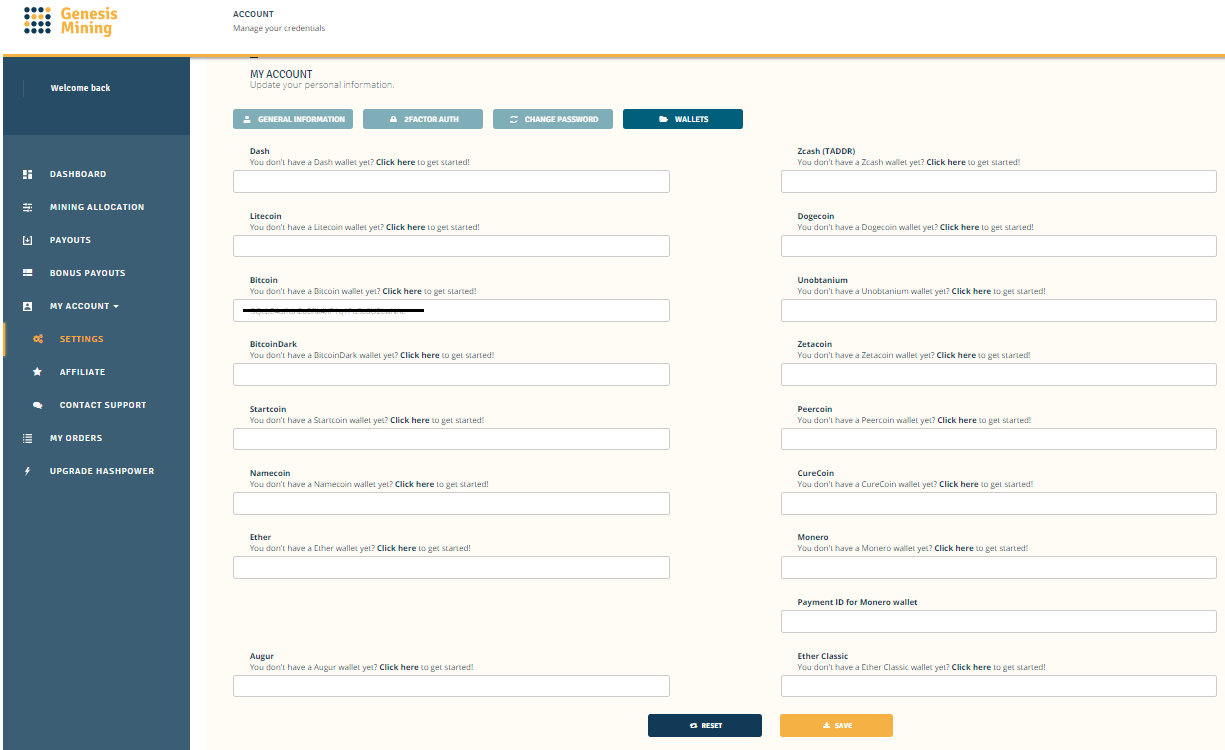Collapse the My Account submenu arrow
1225x750 pixels.
point(116,306)
